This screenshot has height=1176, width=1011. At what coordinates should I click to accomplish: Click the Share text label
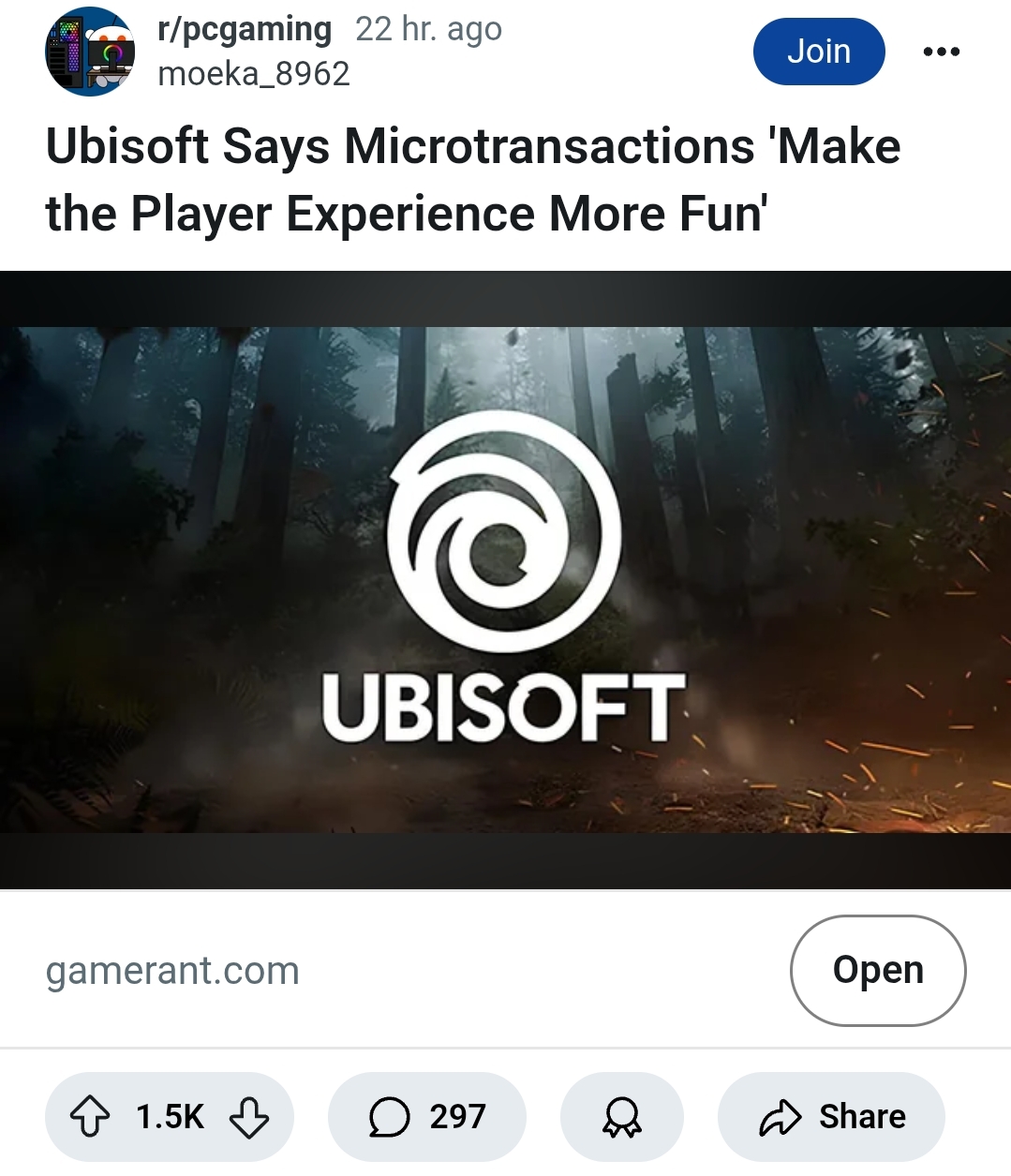[x=862, y=1117]
